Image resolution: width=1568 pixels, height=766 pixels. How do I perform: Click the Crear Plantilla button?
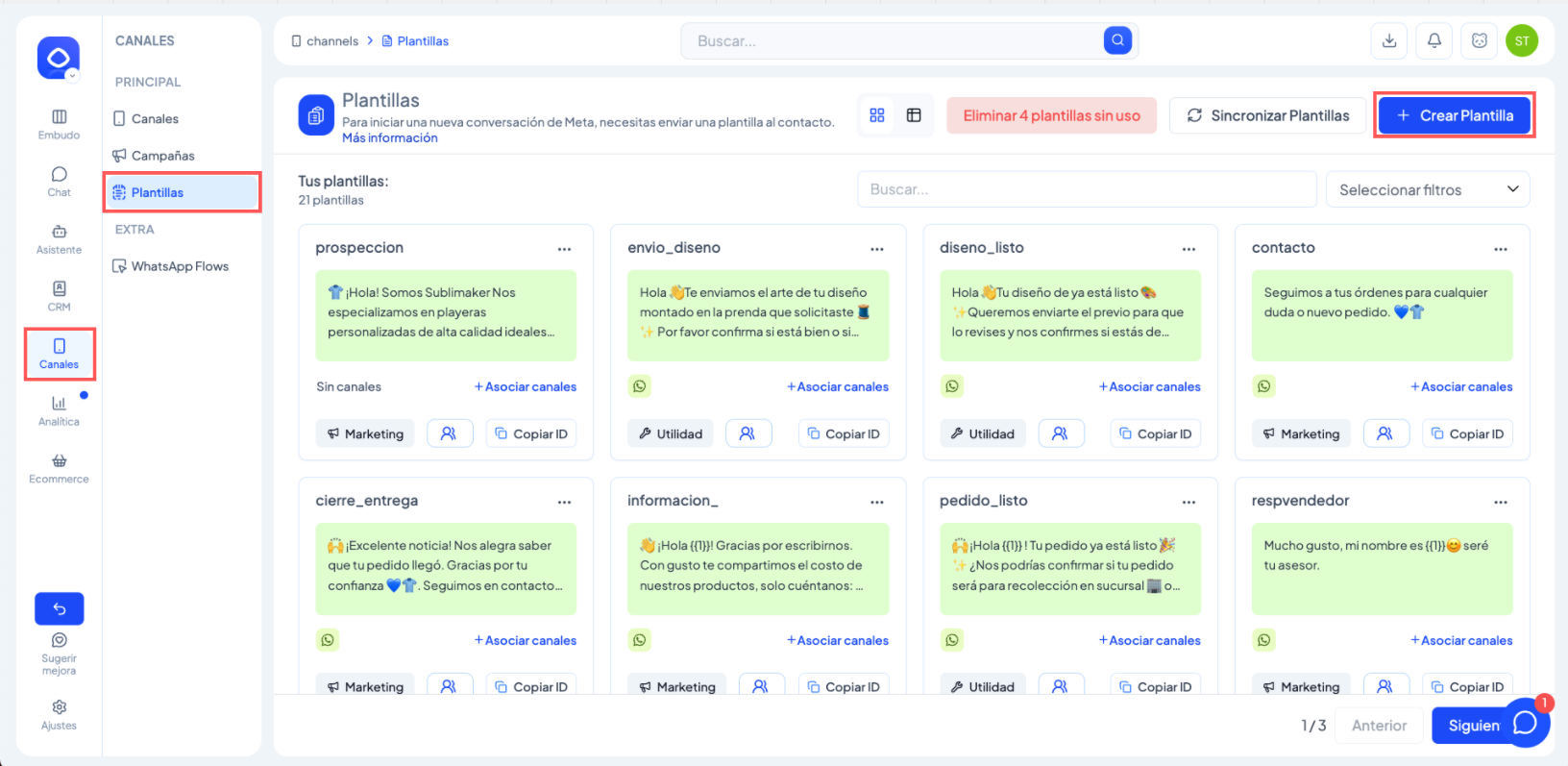pos(1454,115)
